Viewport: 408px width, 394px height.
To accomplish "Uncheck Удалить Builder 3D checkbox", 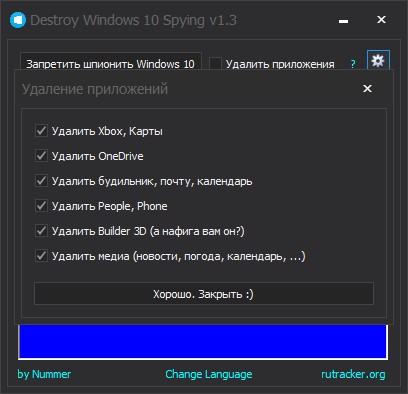I will point(41,231).
